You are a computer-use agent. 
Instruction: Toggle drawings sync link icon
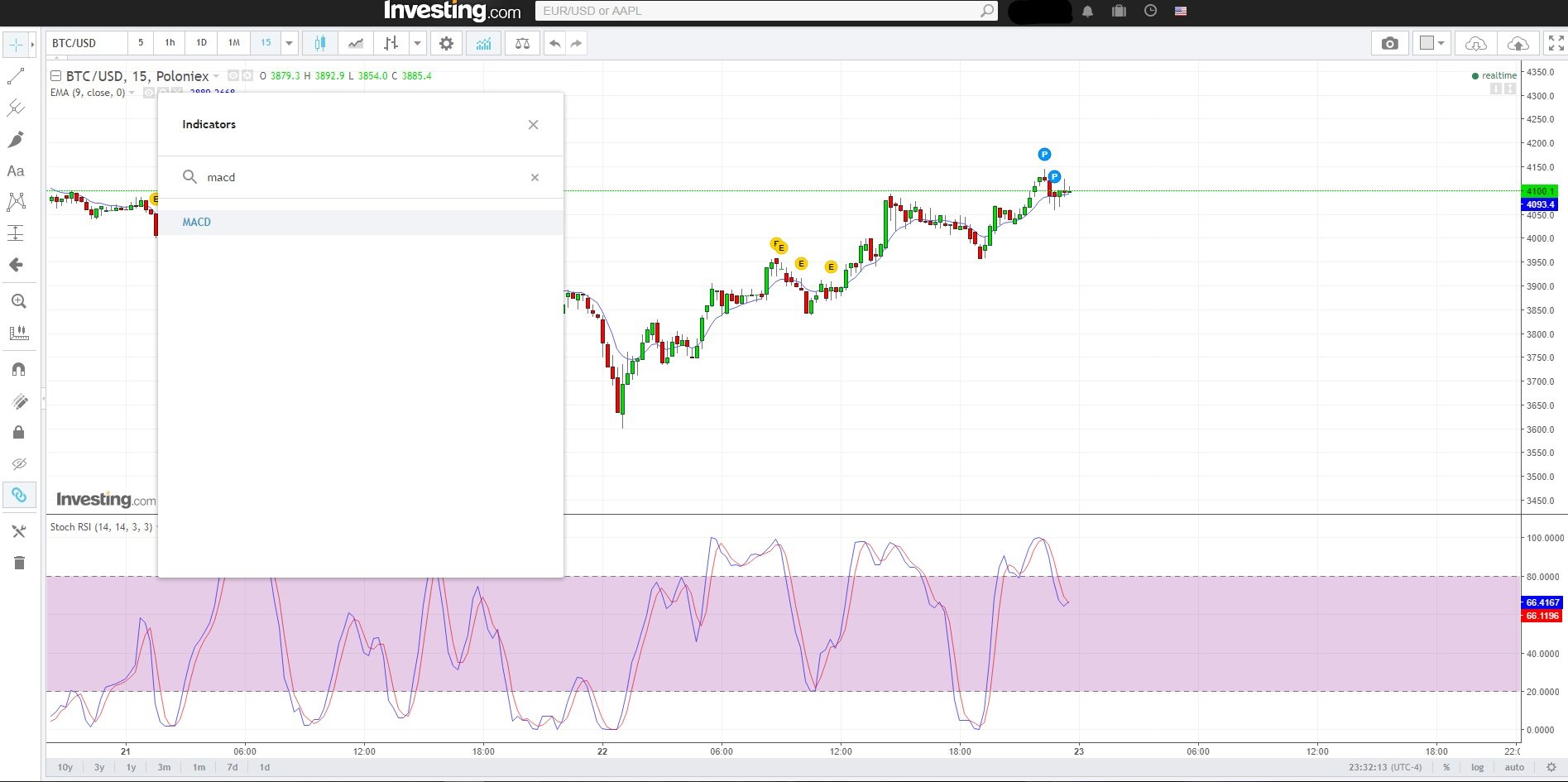pyautogui.click(x=18, y=495)
